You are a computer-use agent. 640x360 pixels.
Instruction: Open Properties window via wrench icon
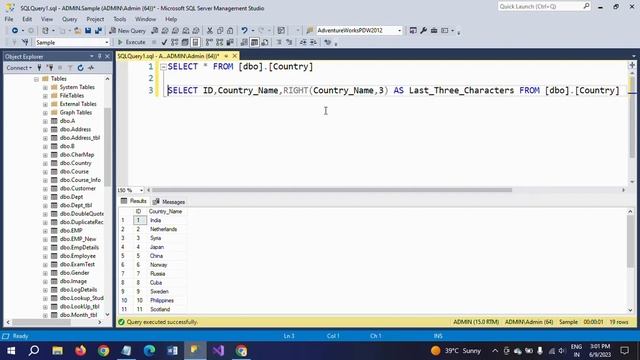pos(424,31)
